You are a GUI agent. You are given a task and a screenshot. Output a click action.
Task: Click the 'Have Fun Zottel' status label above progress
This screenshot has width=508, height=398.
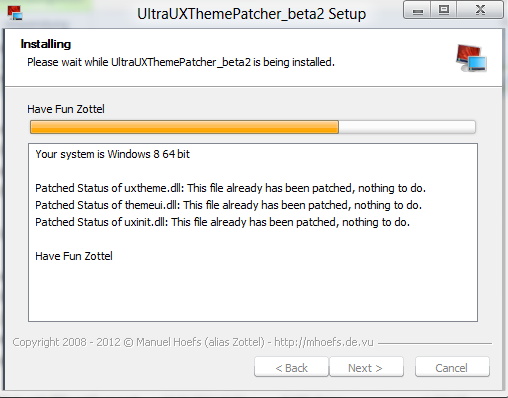tap(66, 109)
